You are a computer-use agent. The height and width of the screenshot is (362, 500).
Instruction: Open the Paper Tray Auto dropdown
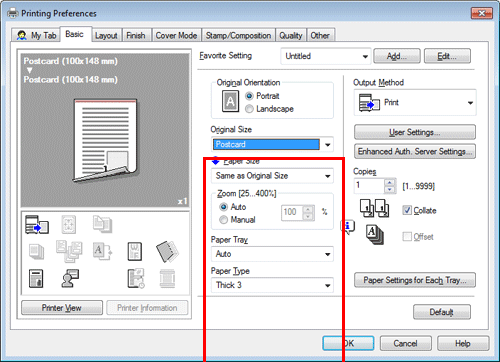pos(272,254)
